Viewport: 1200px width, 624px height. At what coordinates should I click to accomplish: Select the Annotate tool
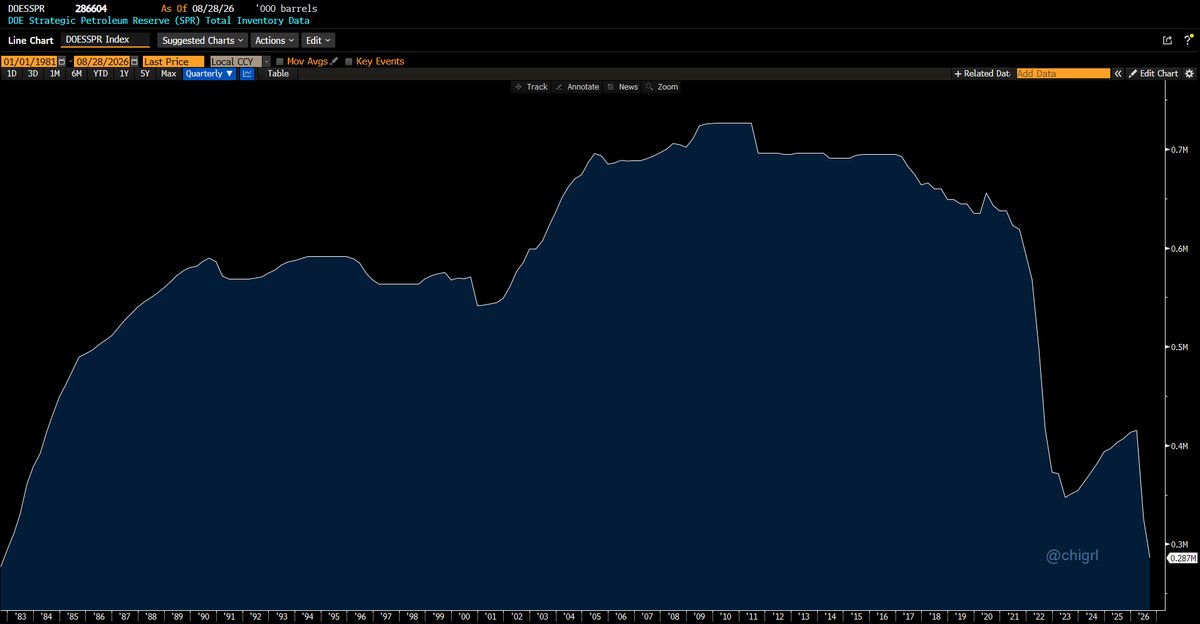point(577,87)
